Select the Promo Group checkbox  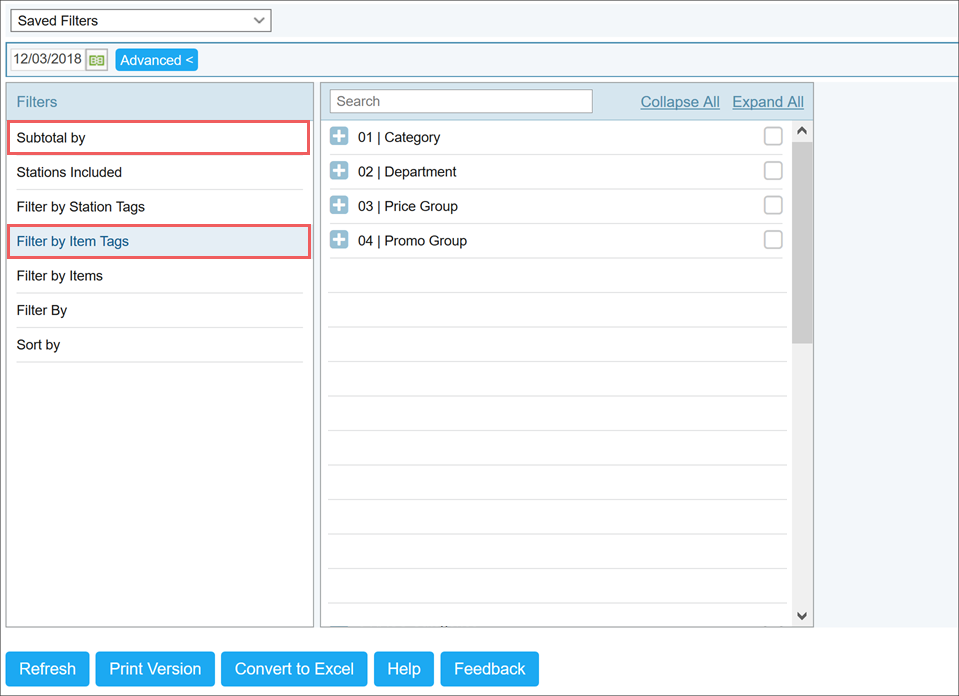tap(772, 239)
